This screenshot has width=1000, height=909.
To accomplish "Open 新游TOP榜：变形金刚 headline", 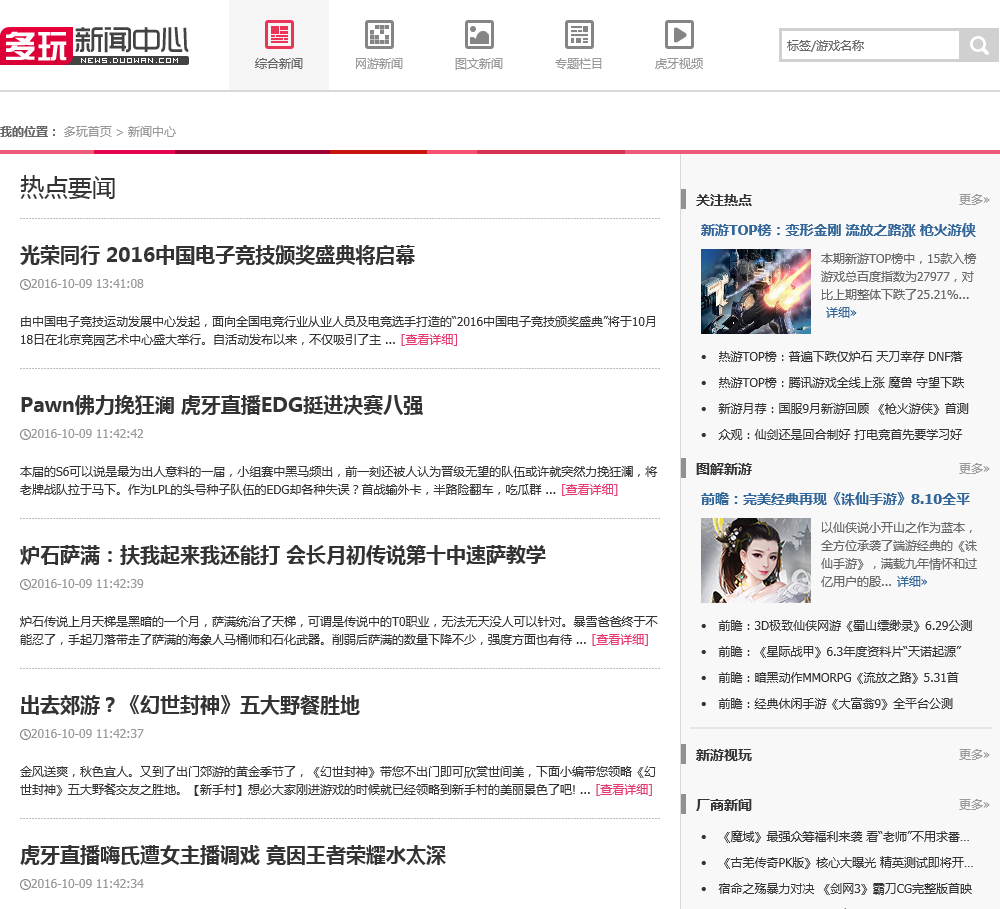I will click(838, 230).
